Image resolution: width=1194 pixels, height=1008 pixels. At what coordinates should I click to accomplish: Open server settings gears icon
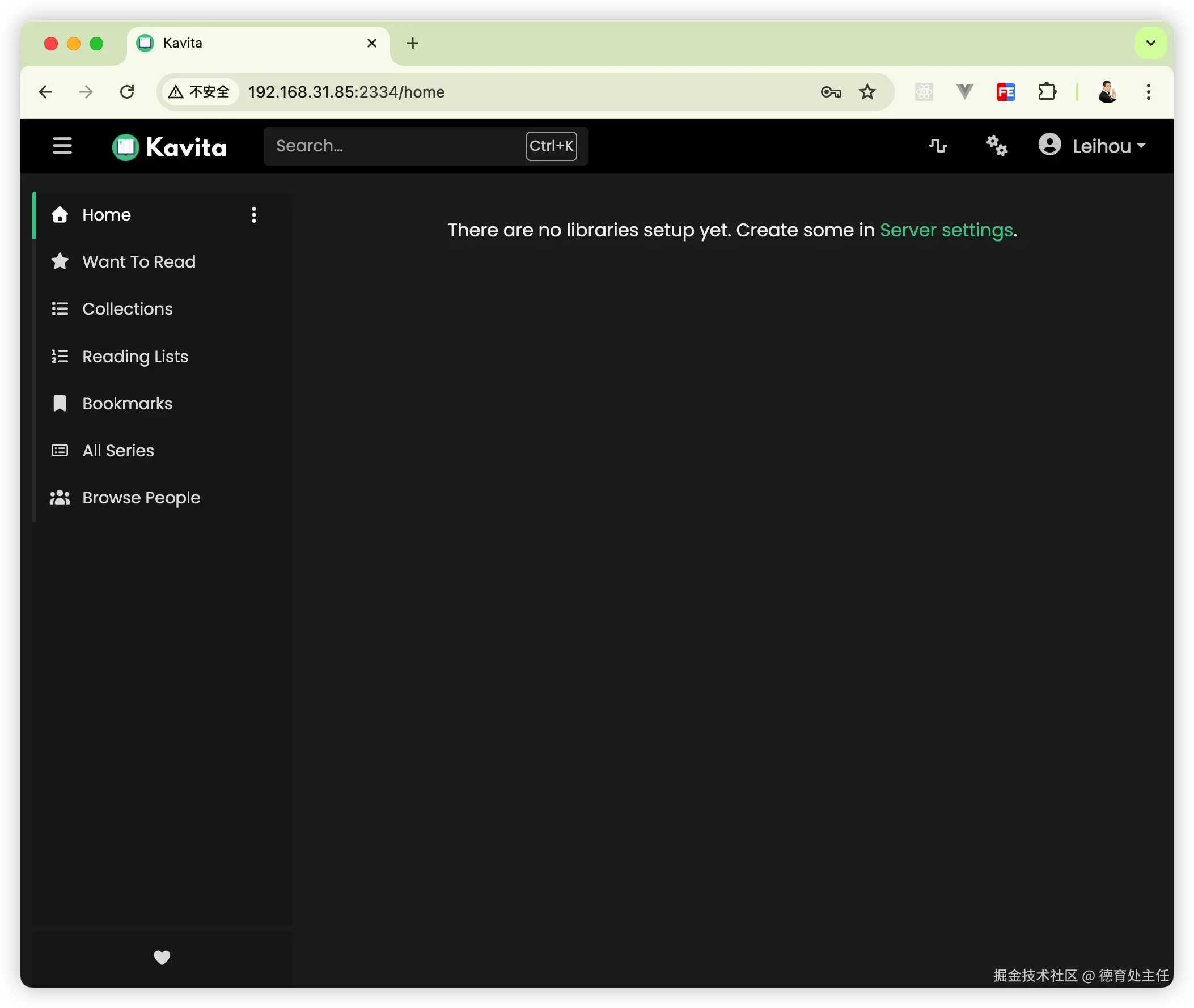coord(997,146)
